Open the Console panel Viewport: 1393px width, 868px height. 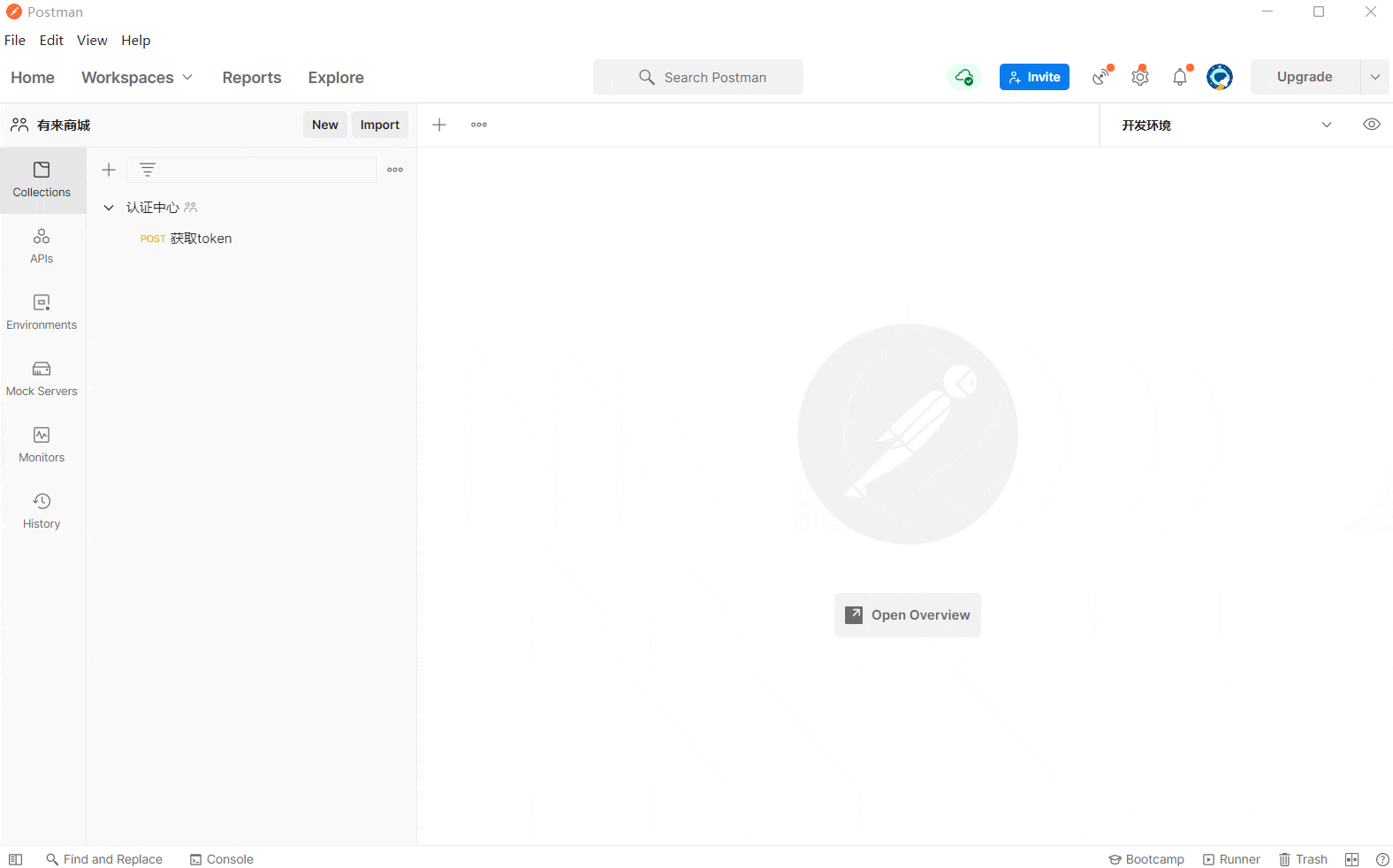click(222, 859)
